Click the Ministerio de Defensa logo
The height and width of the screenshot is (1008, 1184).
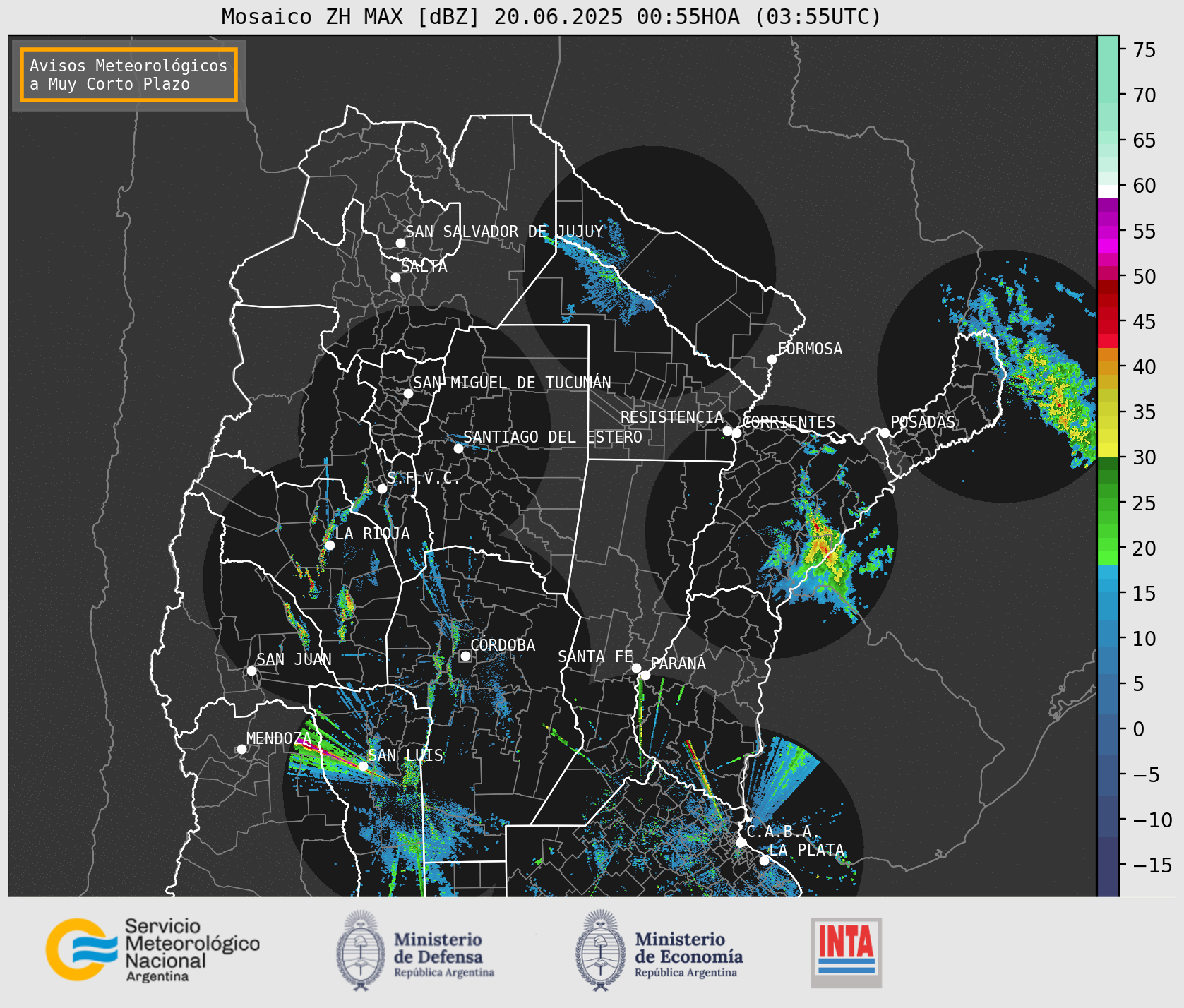click(x=415, y=950)
